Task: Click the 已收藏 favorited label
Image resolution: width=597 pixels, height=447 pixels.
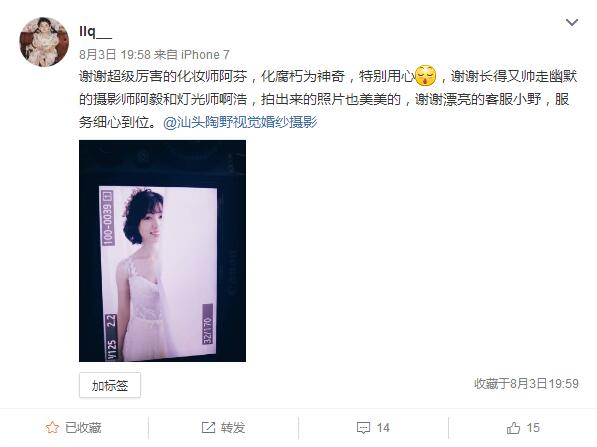Action: pos(83,428)
